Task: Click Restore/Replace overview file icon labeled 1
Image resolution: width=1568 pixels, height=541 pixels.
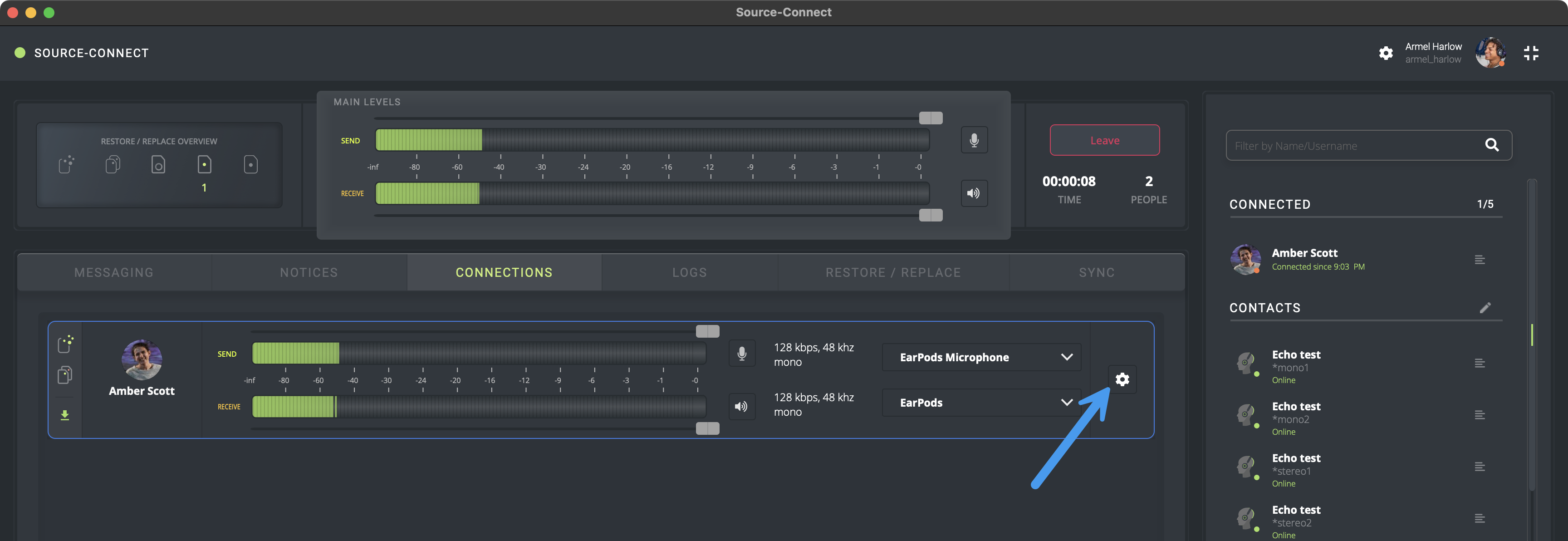Action: pos(205,165)
